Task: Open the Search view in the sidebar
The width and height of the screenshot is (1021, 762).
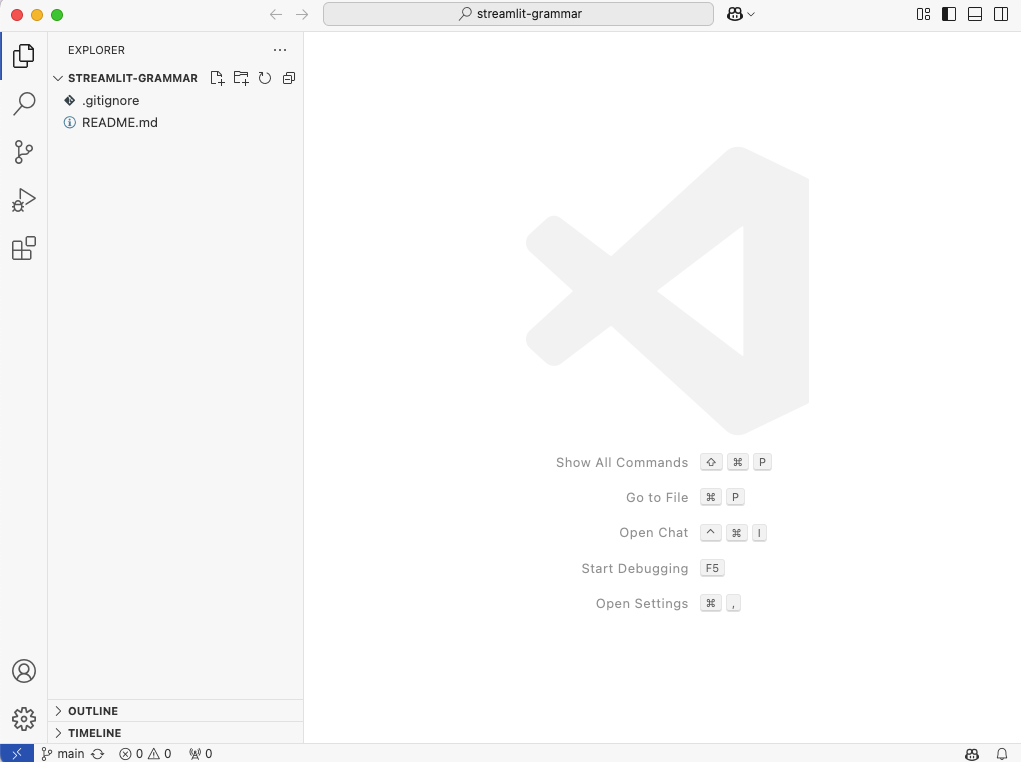Action: [23, 104]
